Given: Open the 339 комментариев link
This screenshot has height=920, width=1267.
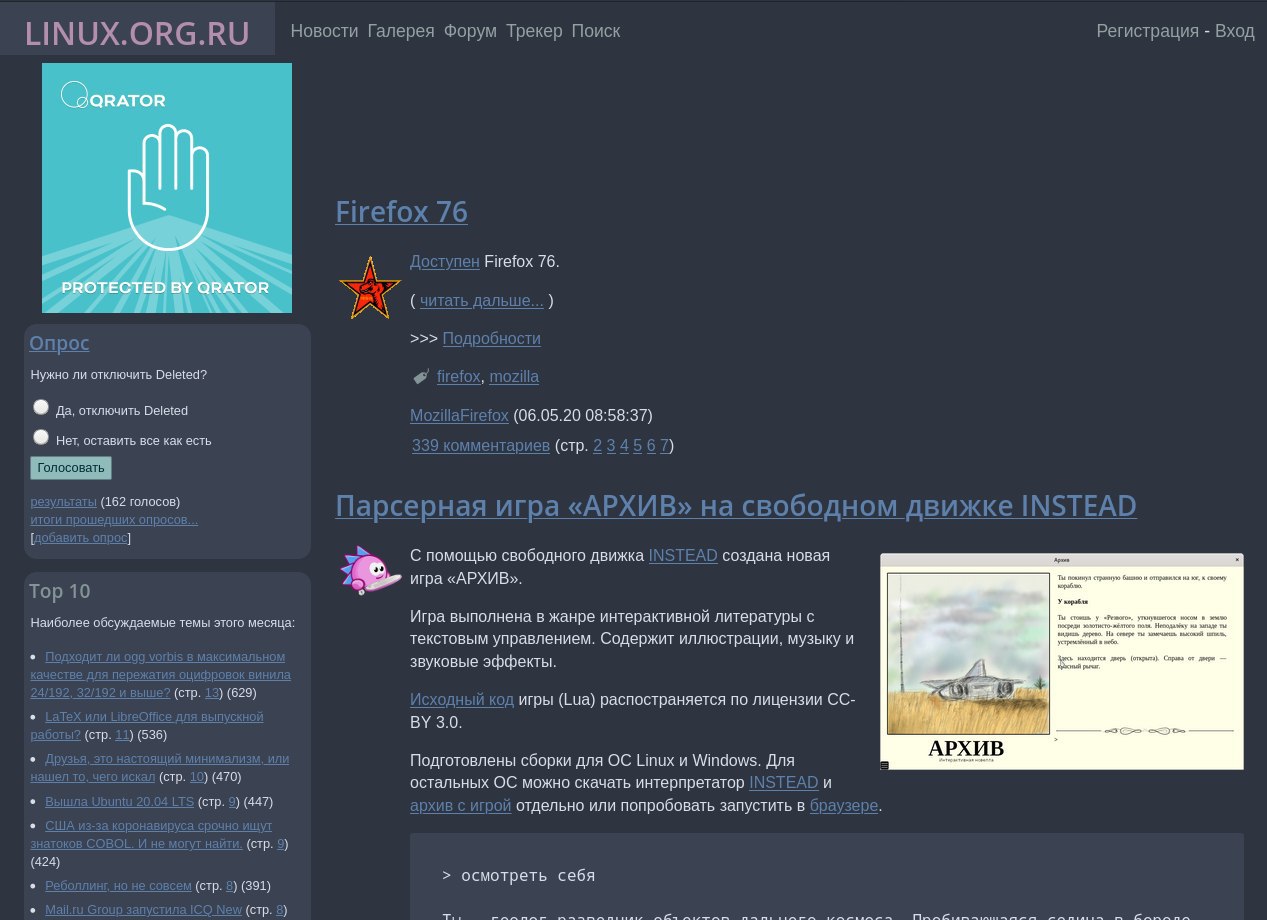Looking at the screenshot, I should click(481, 446).
